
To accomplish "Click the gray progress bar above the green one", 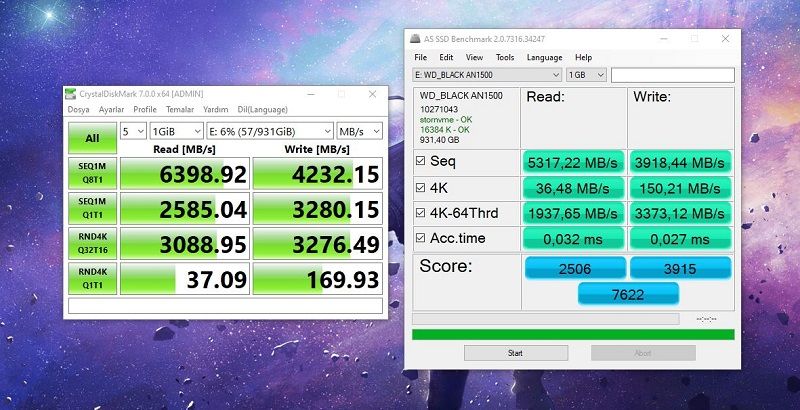I will (545, 319).
